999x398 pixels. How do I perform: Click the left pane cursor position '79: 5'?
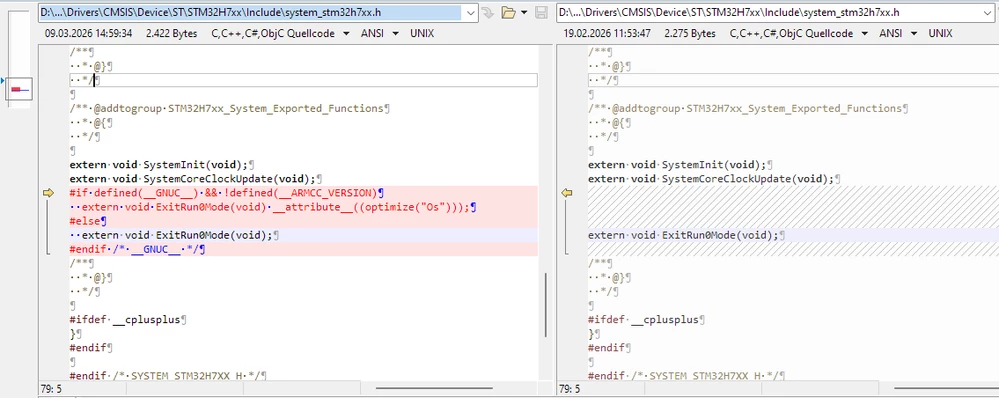(x=52, y=388)
